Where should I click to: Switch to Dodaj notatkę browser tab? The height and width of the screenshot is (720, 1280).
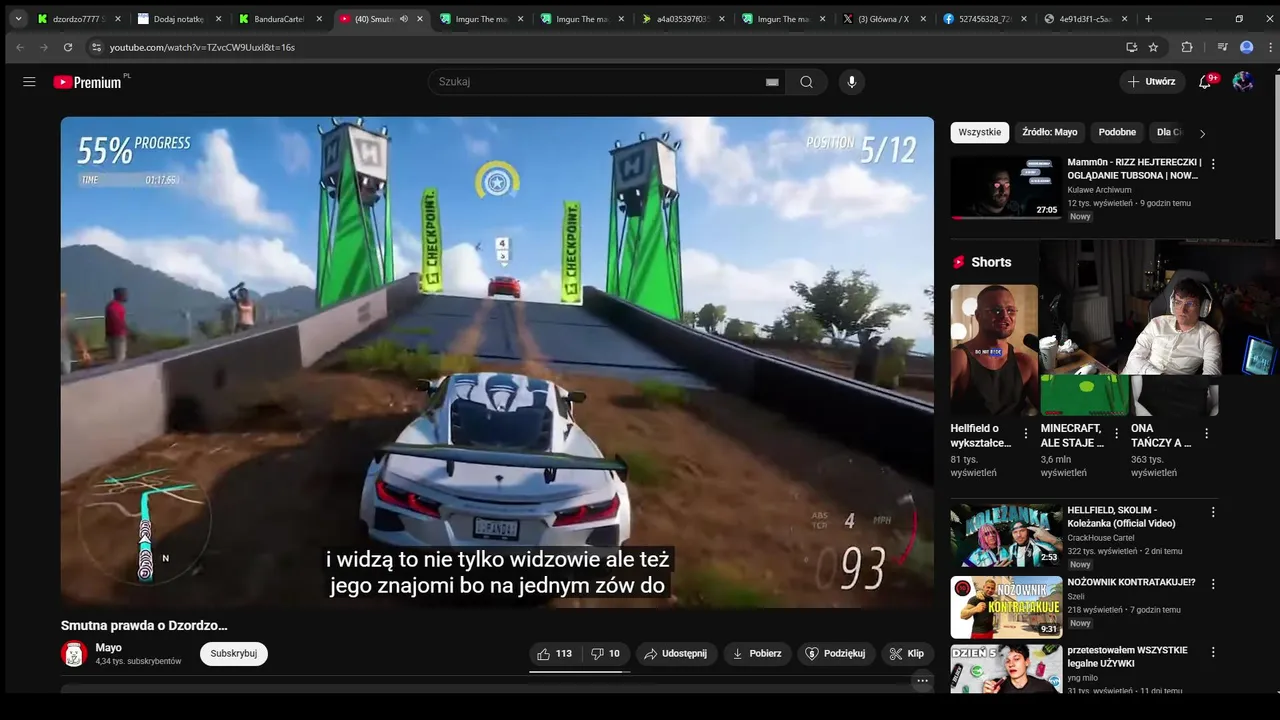[178, 19]
